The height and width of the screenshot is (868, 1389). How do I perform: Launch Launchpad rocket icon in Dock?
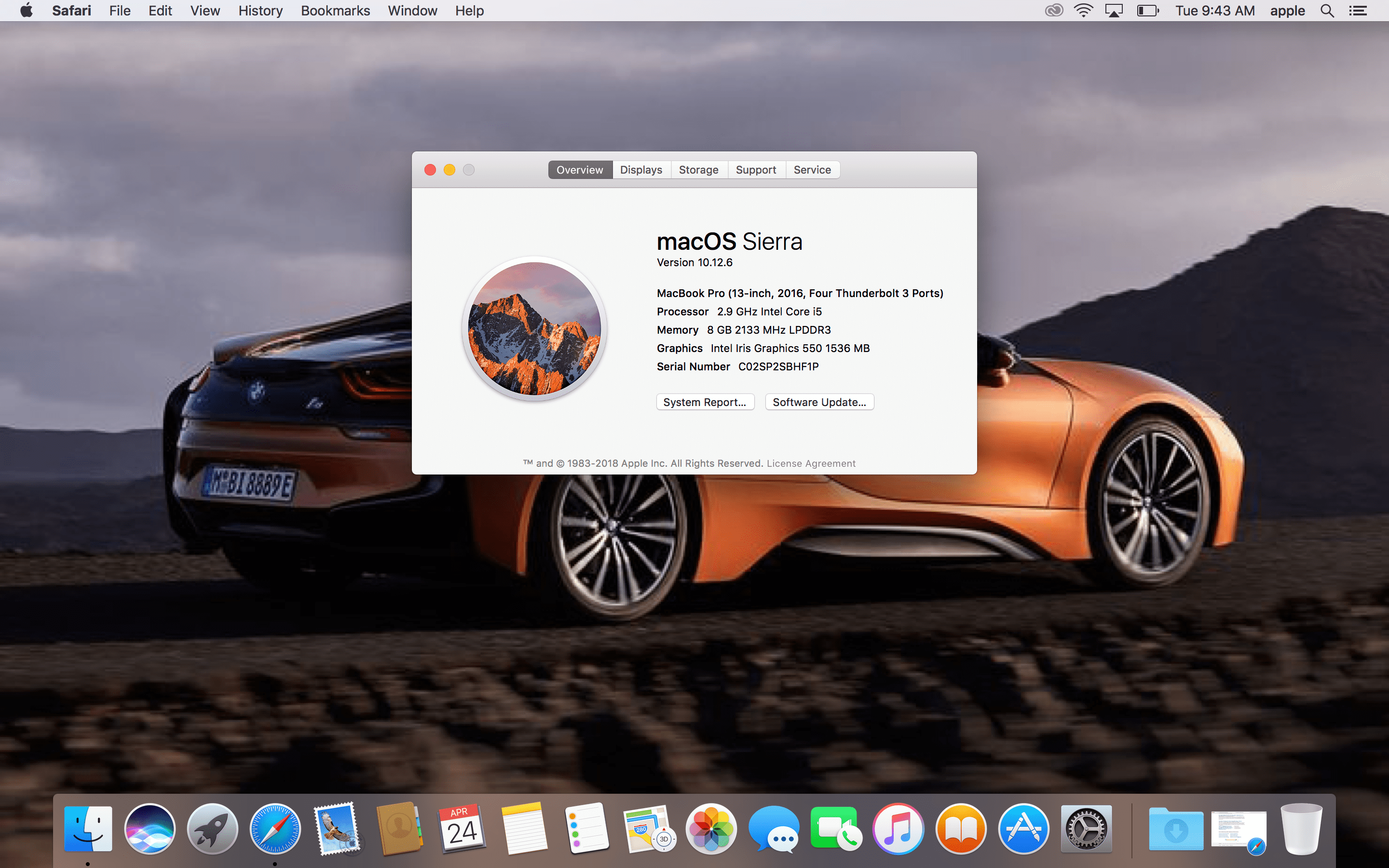[x=212, y=828]
